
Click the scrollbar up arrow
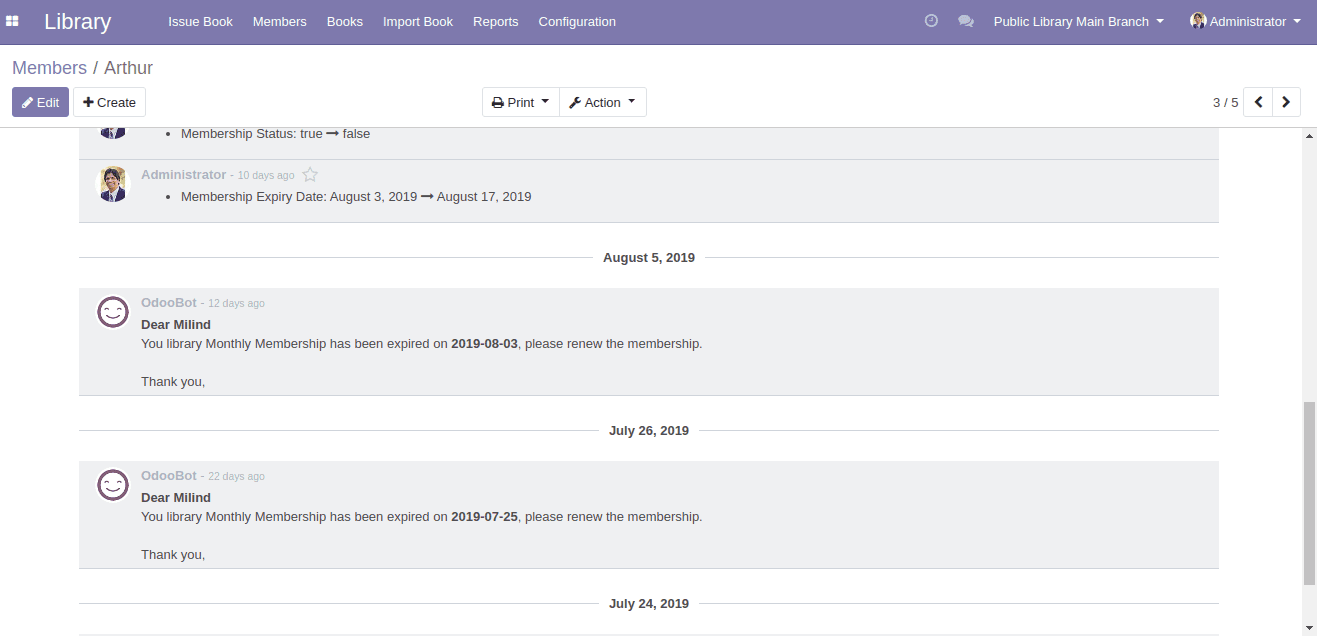[x=1309, y=135]
